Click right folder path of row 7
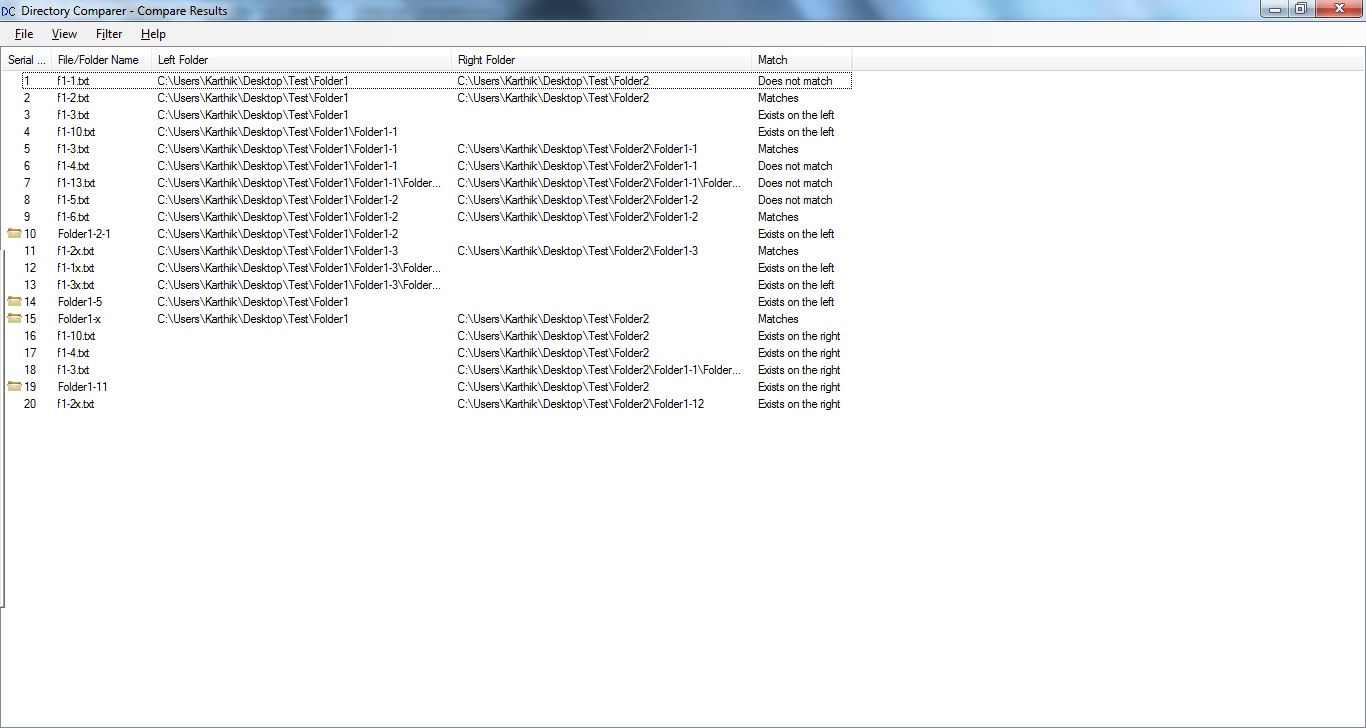The image size is (1366, 728). coord(599,183)
